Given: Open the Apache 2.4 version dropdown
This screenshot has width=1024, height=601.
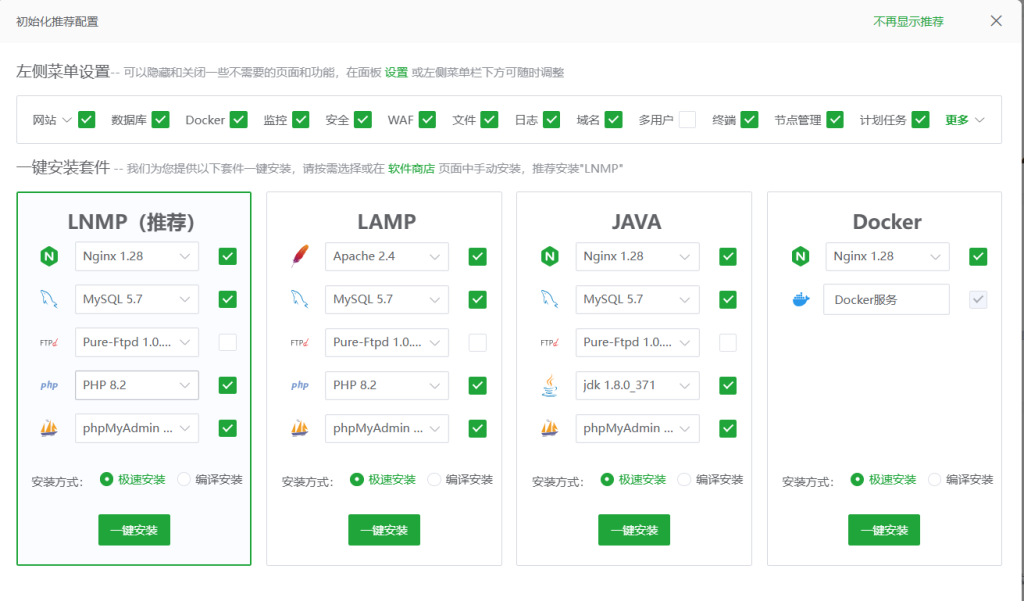Looking at the screenshot, I should (x=387, y=257).
